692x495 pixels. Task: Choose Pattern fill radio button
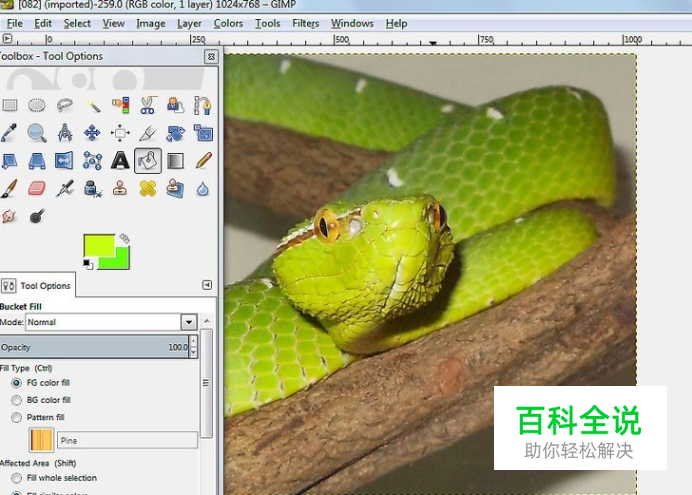tap(16, 417)
